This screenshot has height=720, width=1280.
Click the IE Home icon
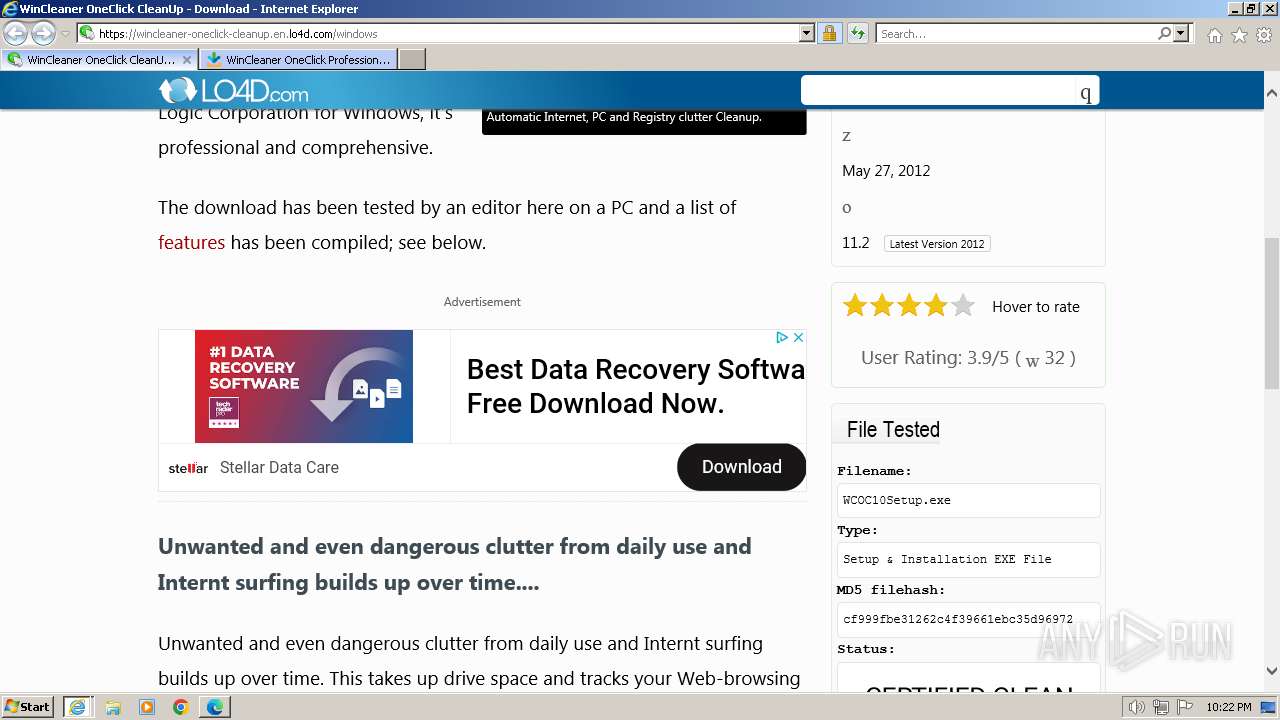tap(1214, 35)
